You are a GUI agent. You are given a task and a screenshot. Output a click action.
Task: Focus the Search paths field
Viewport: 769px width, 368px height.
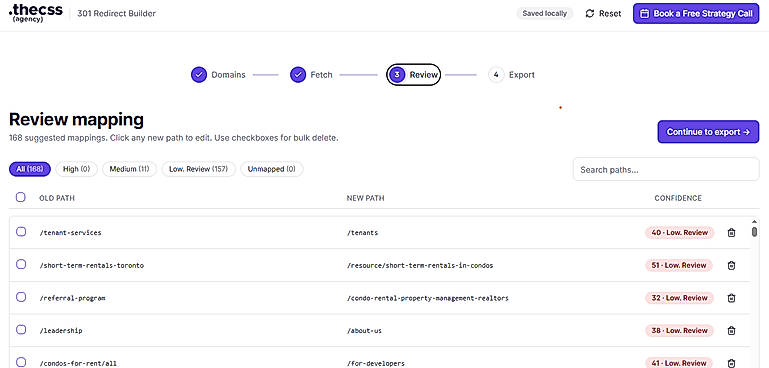666,169
